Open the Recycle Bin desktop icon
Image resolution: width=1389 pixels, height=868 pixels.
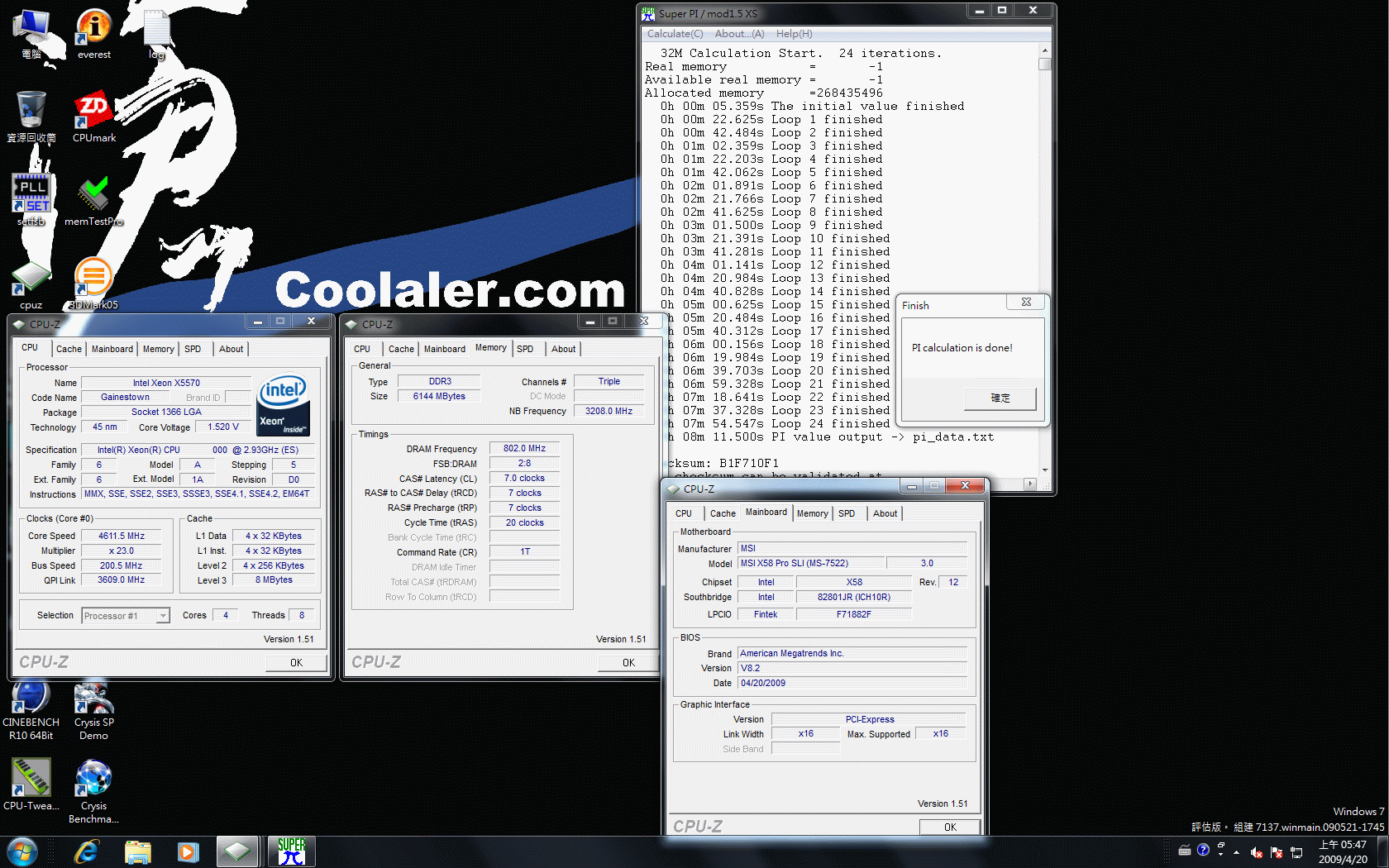click(31, 117)
